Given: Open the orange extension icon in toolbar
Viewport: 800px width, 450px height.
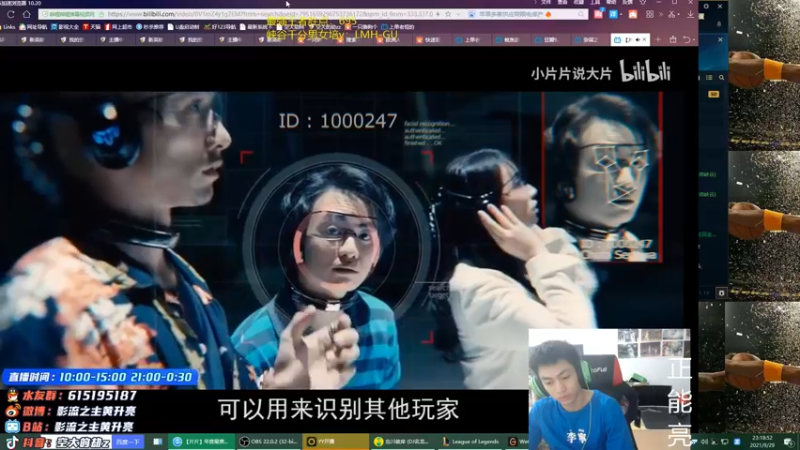Looking at the screenshot, I should pyautogui.click(x=633, y=14).
